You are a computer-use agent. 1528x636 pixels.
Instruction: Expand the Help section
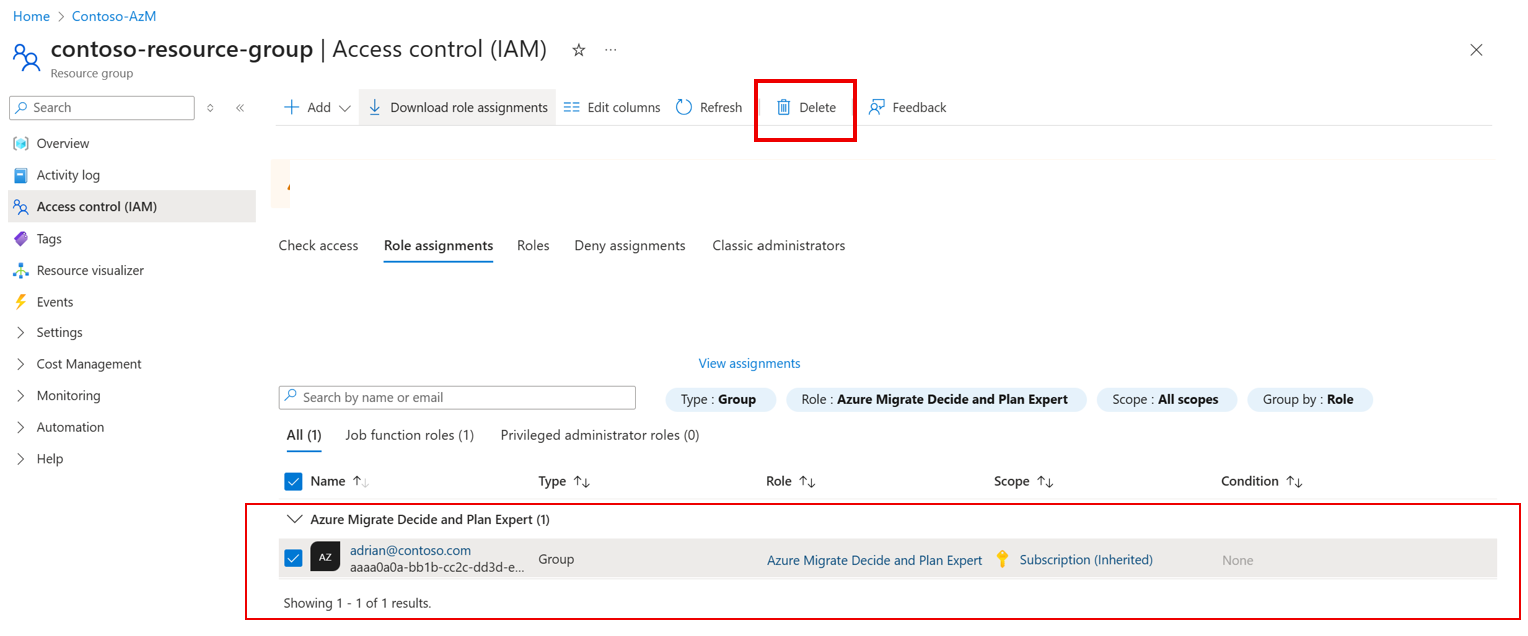(x=21, y=459)
